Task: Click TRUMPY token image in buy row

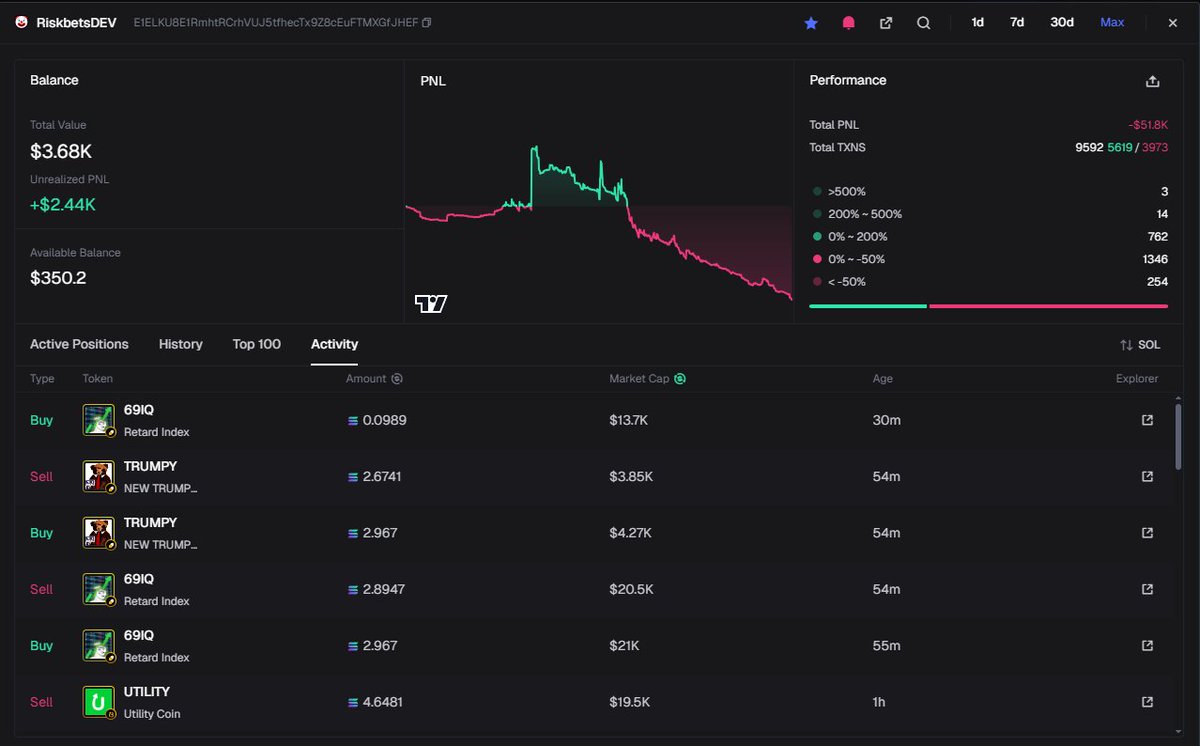Action: 99,533
